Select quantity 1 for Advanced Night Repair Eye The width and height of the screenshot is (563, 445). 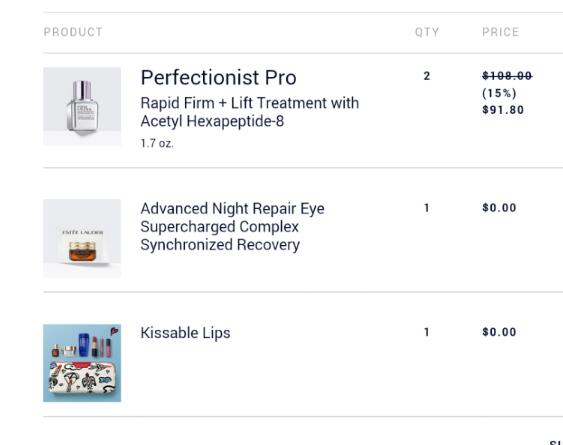coord(427,208)
